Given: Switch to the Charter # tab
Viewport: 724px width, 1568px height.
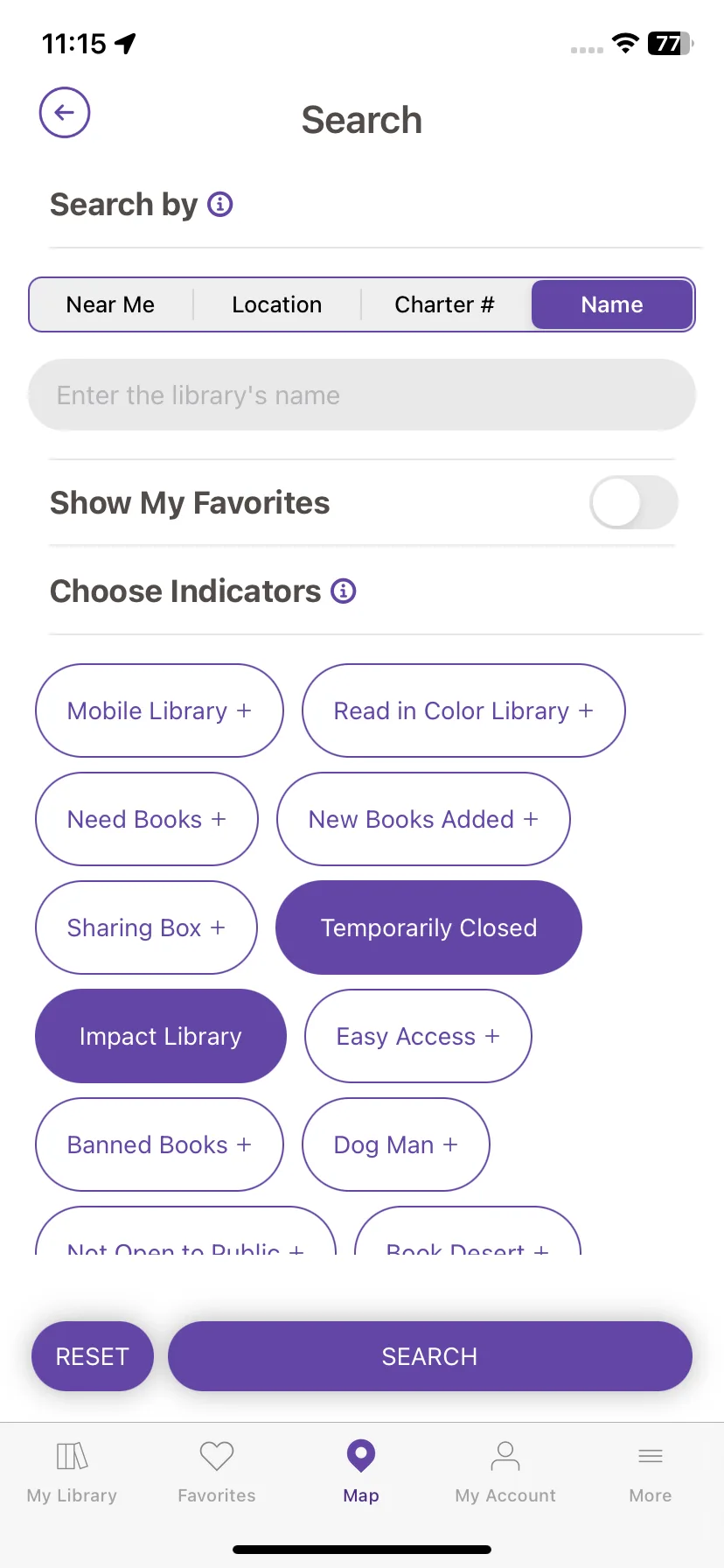Looking at the screenshot, I should [445, 304].
